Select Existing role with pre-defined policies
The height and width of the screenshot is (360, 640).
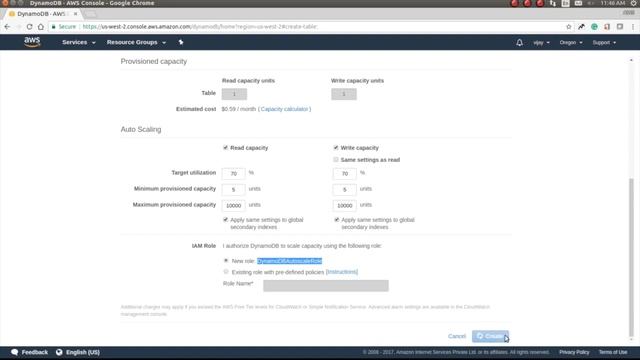click(x=226, y=271)
